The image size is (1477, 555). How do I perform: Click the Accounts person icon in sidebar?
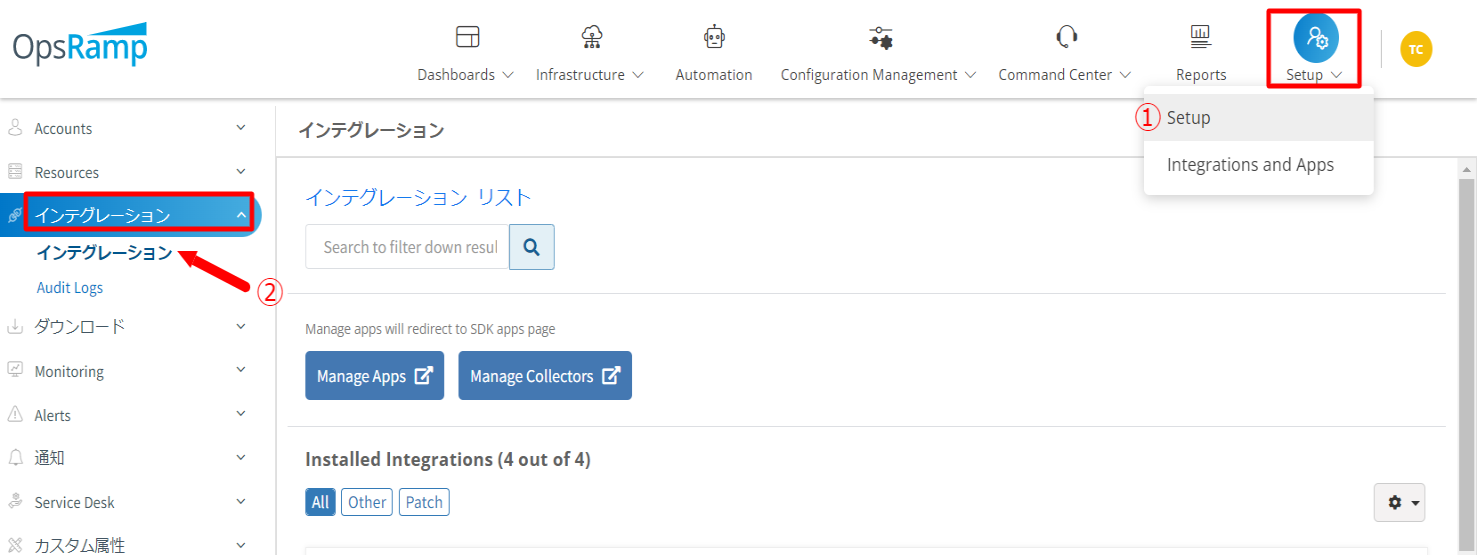point(15,128)
